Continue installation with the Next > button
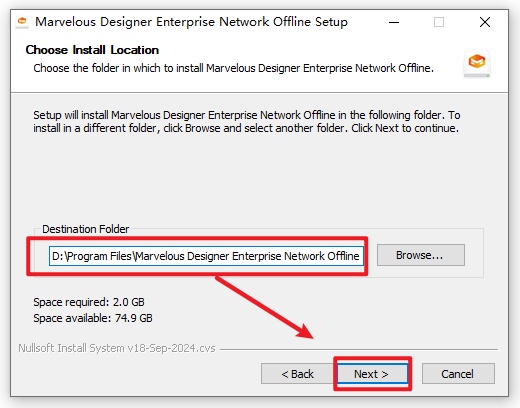Viewport: 520px width, 408px height. coord(372,374)
